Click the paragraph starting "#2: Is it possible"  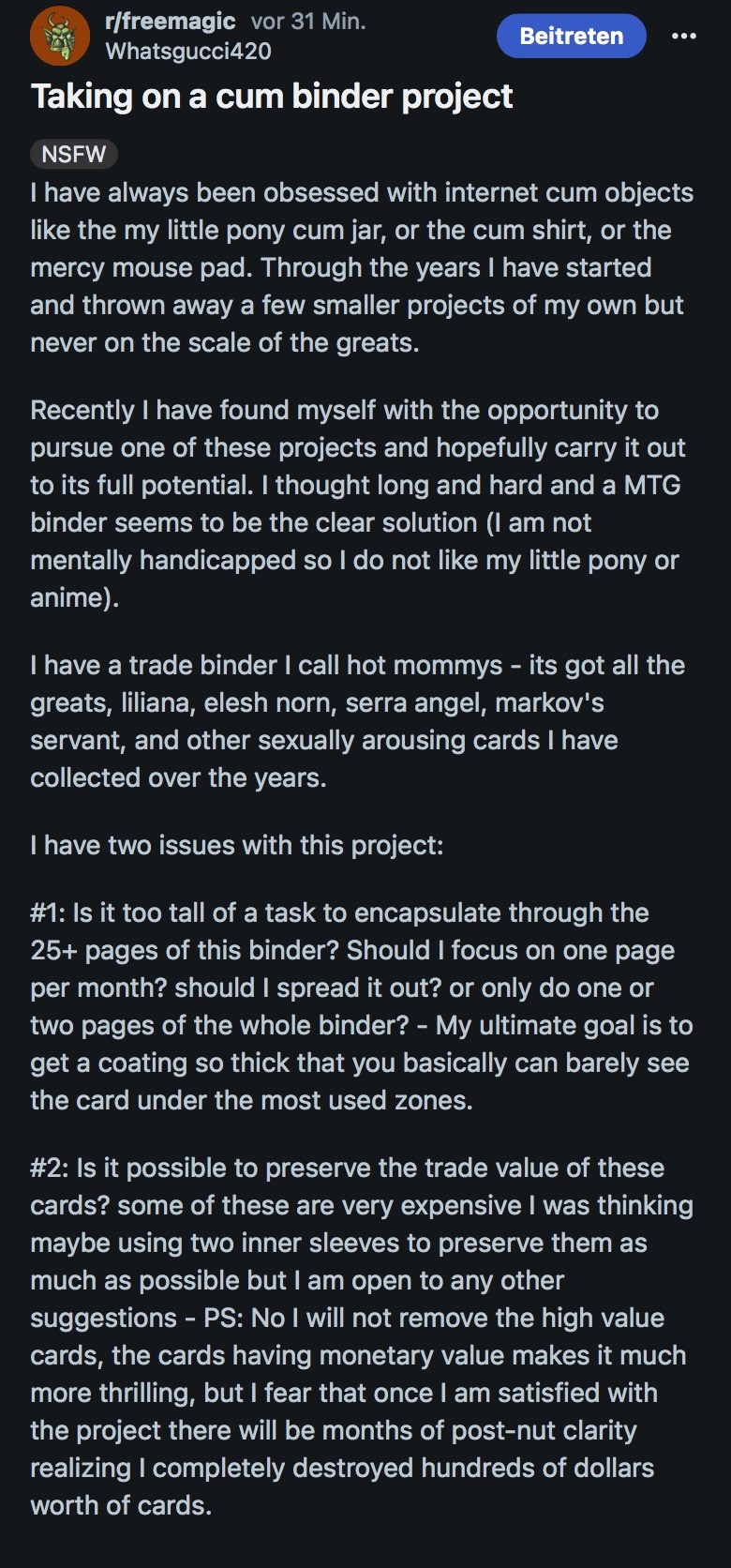361,1336
